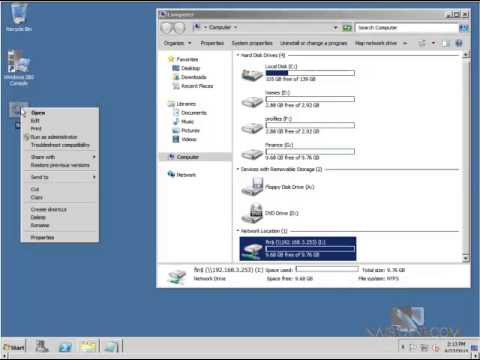Image resolution: width=480 pixels, height=360 pixels.
Task: Open address bar history dropdown arrow
Action: (x=336, y=28)
